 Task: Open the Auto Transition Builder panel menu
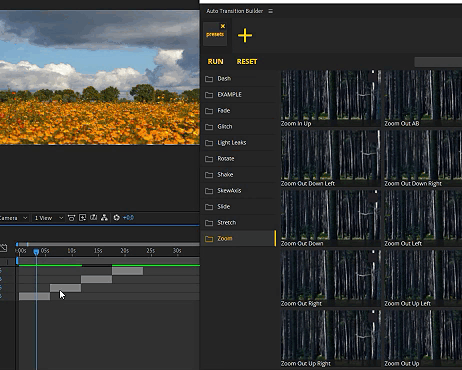(x=270, y=11)
